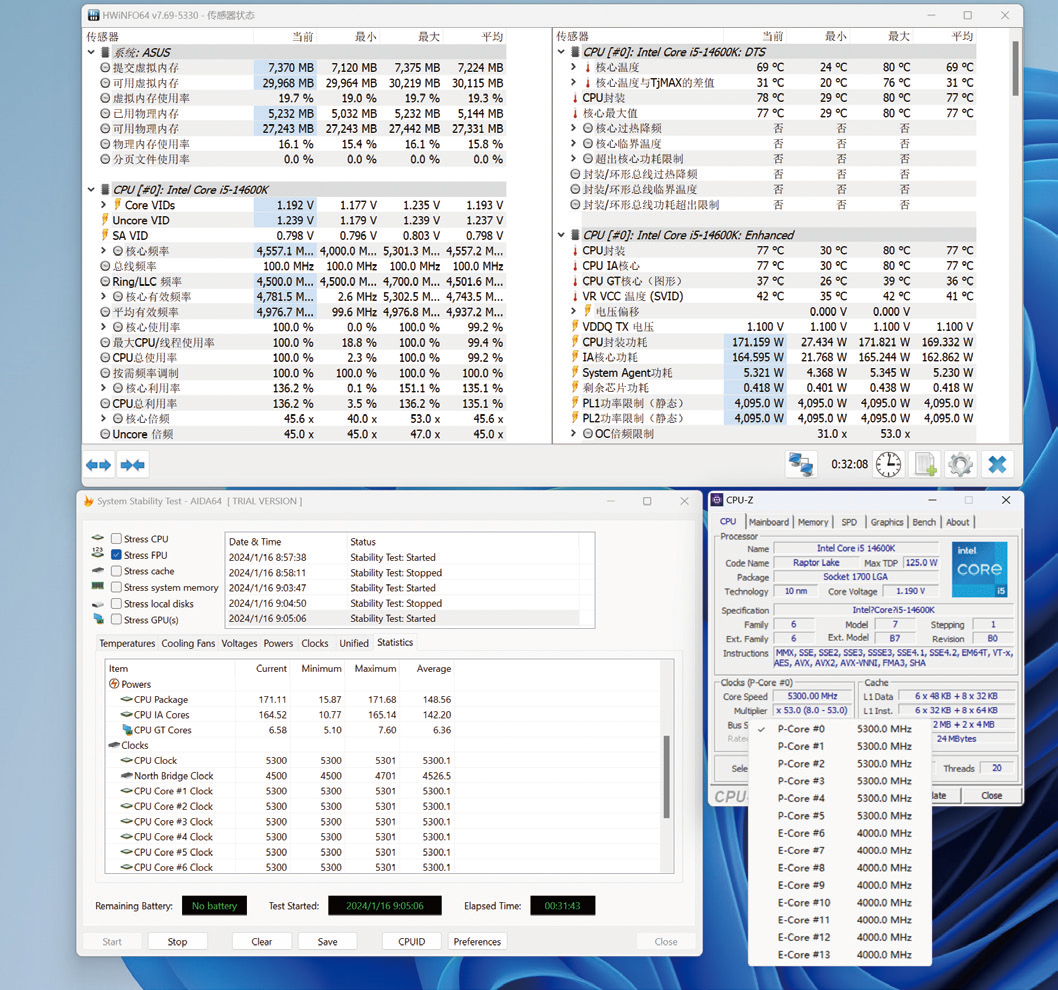
Task: Click the Uncore VID lightning icon
Action: coord(105,220)
